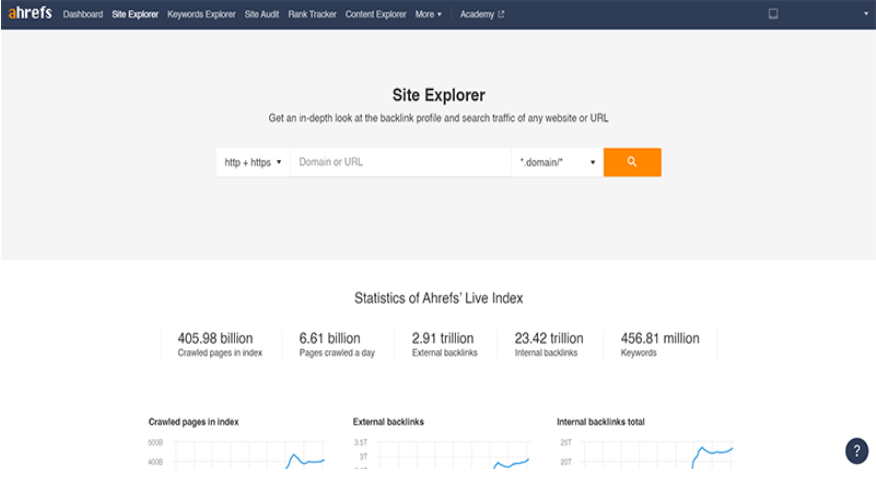Click the orange search button

pyautogui.click(x=632, y=162)
